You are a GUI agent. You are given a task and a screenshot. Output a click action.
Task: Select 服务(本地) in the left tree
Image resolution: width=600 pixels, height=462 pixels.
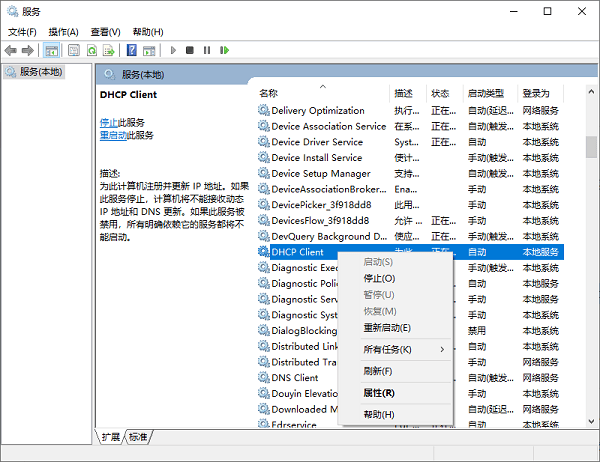pos(40,72)
